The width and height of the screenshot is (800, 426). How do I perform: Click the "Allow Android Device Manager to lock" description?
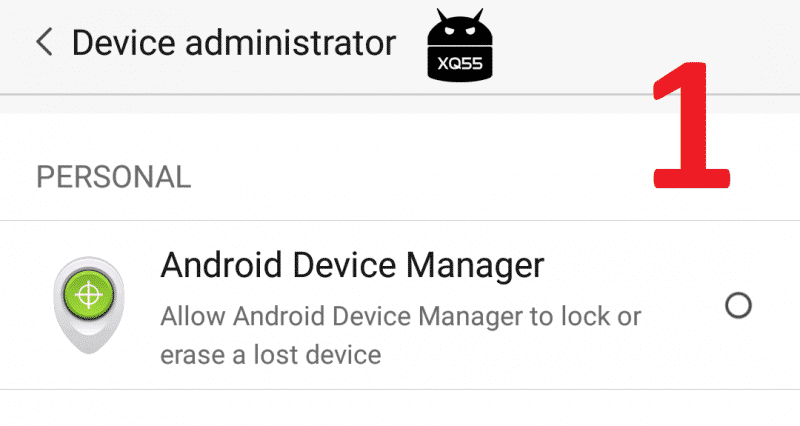401,319
